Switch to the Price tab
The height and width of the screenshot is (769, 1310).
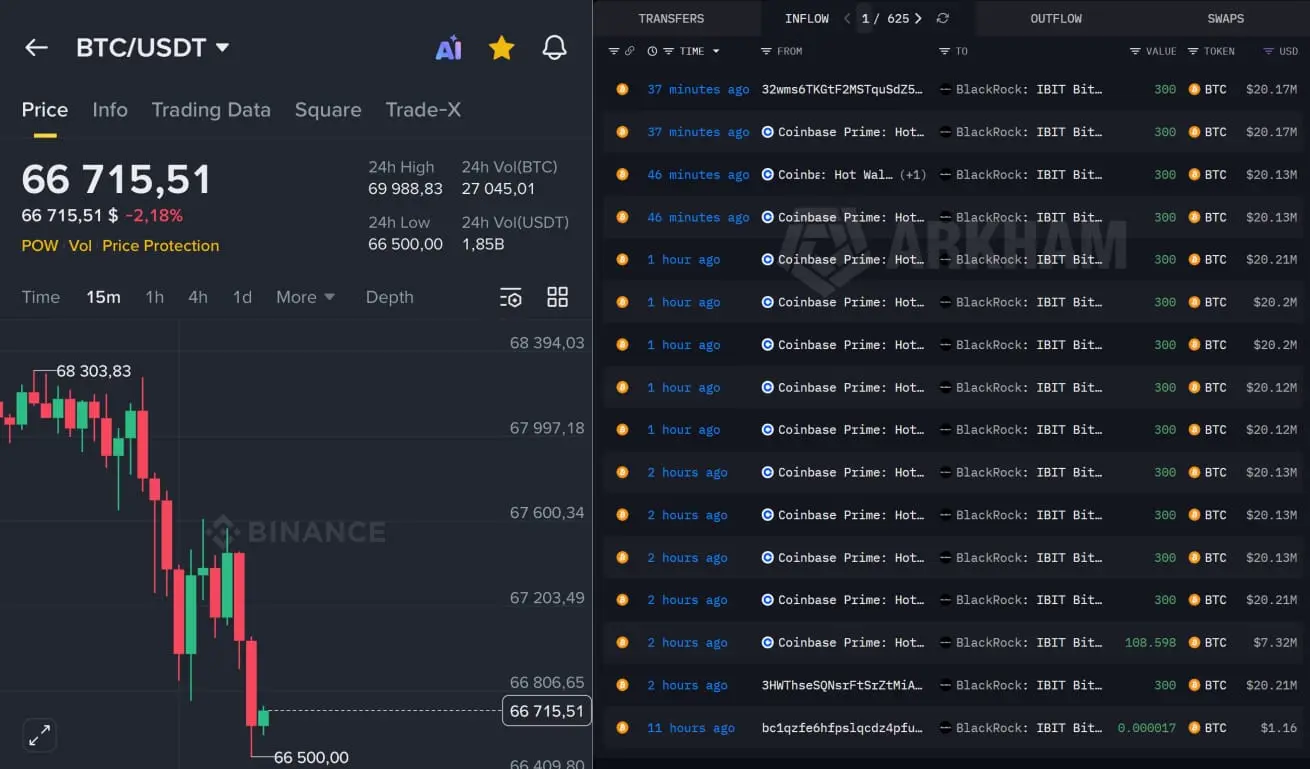tap(45, 110)
